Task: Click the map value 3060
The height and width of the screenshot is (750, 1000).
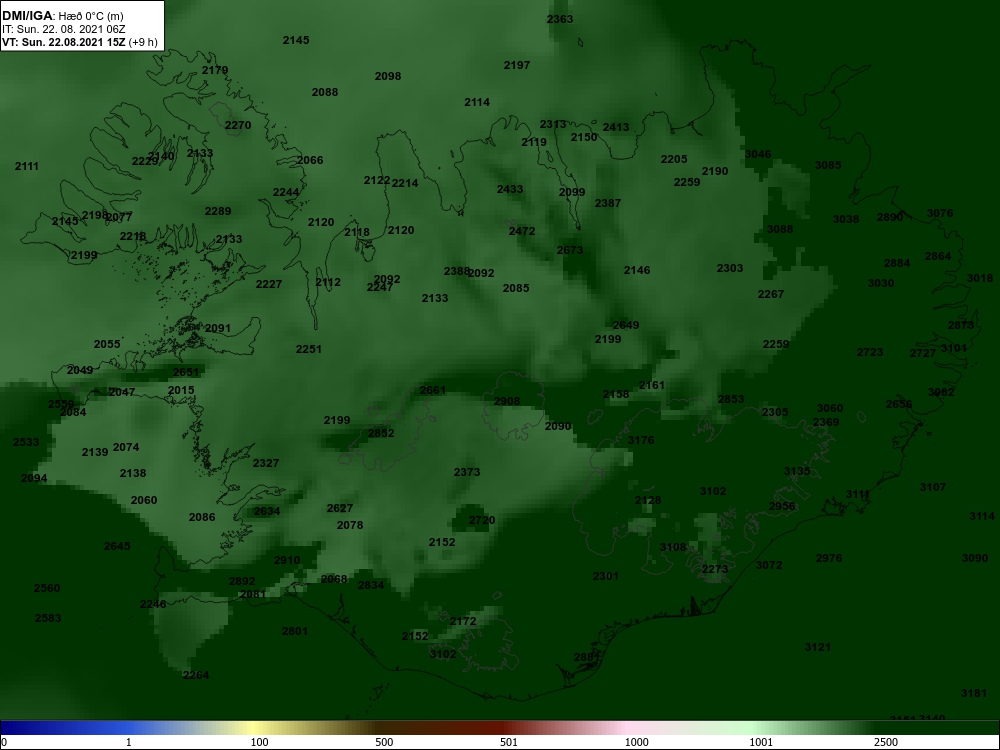Action: 830,408
